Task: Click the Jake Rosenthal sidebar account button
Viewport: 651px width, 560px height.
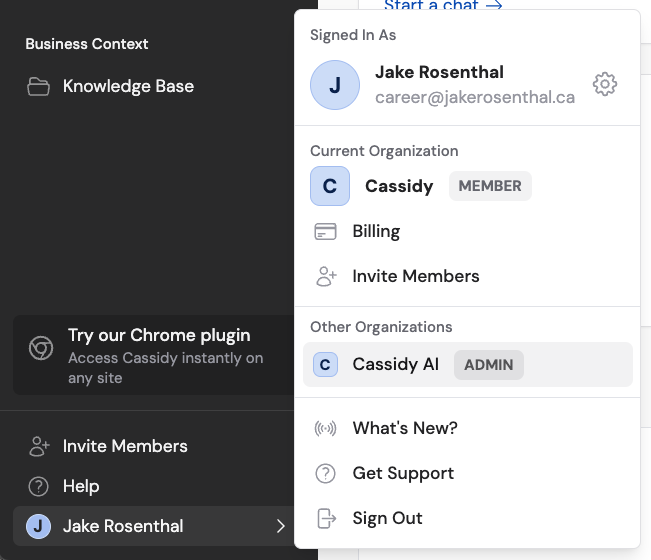Action: [154, 526]
